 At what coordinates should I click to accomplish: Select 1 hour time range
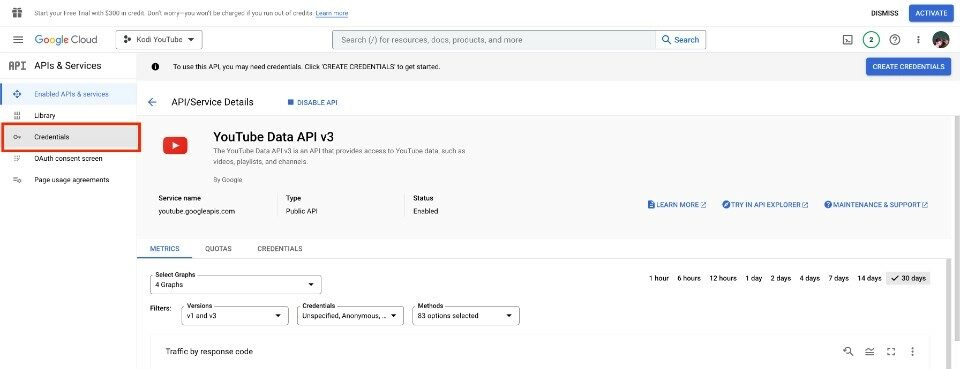coord(659,278)
